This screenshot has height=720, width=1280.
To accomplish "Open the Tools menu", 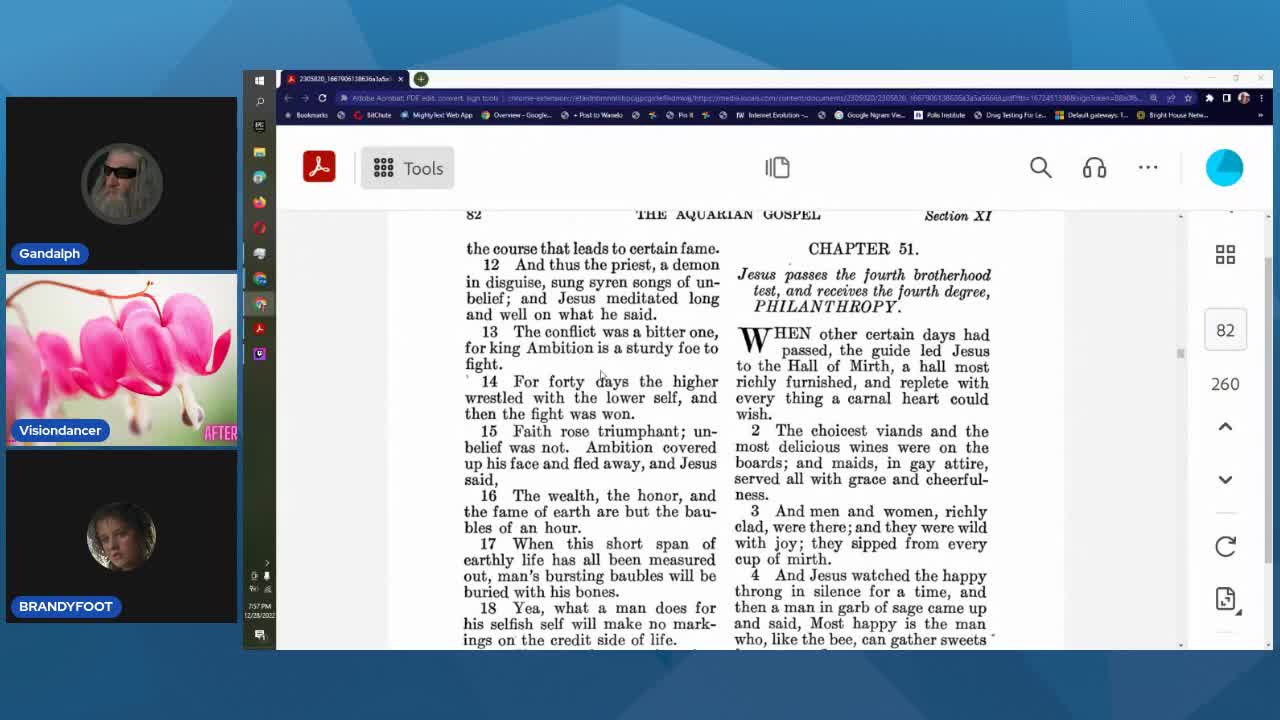I will pyautogui.click(x=408, y=168).
